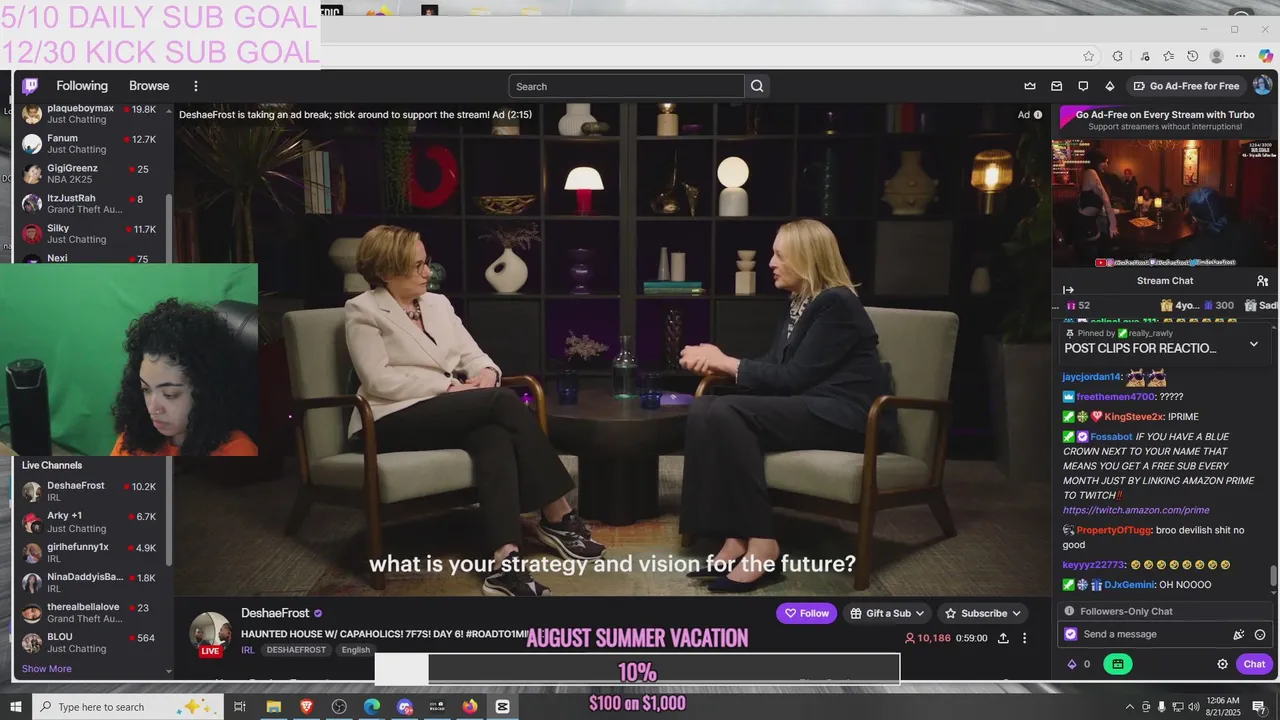Expand pinned message POST CLIPS FOR REACTIO
Image resolution: width=1280 pixels, height=720 pixels.
pyautogui.click(x=1253, y=344)
